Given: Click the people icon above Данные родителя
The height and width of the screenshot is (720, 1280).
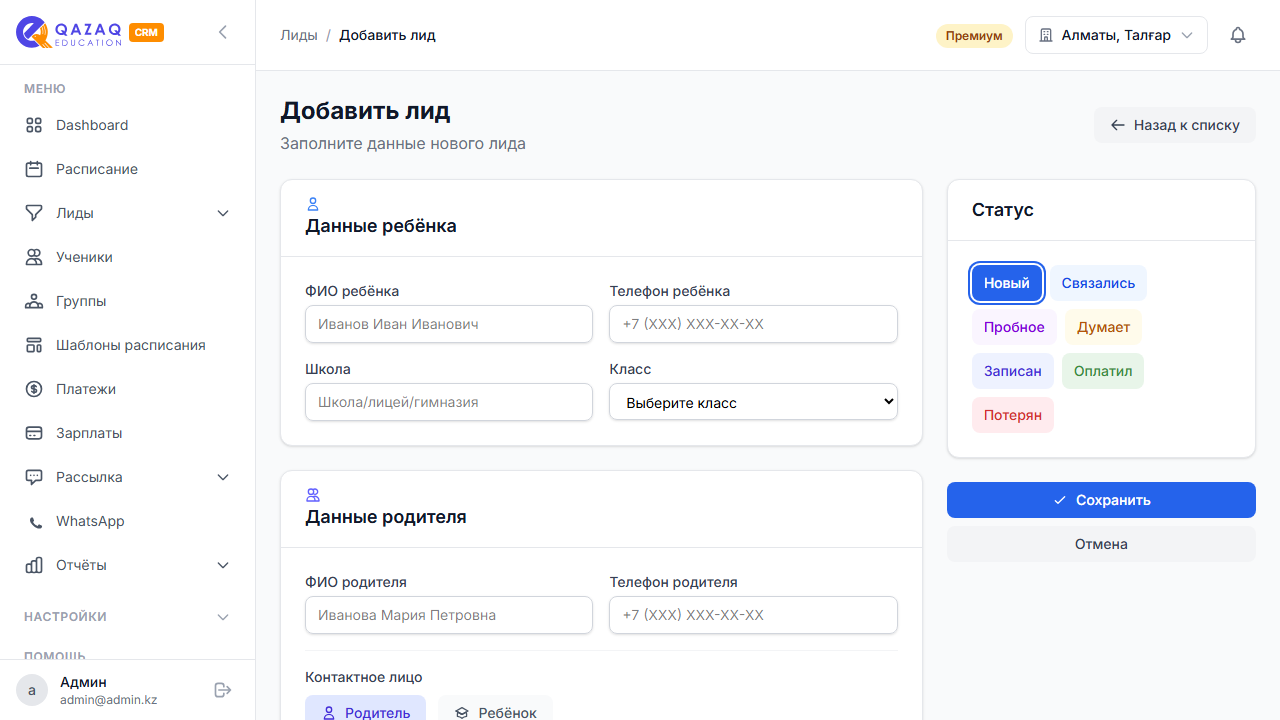Looking at the screenshot, I should pos(312,495).
